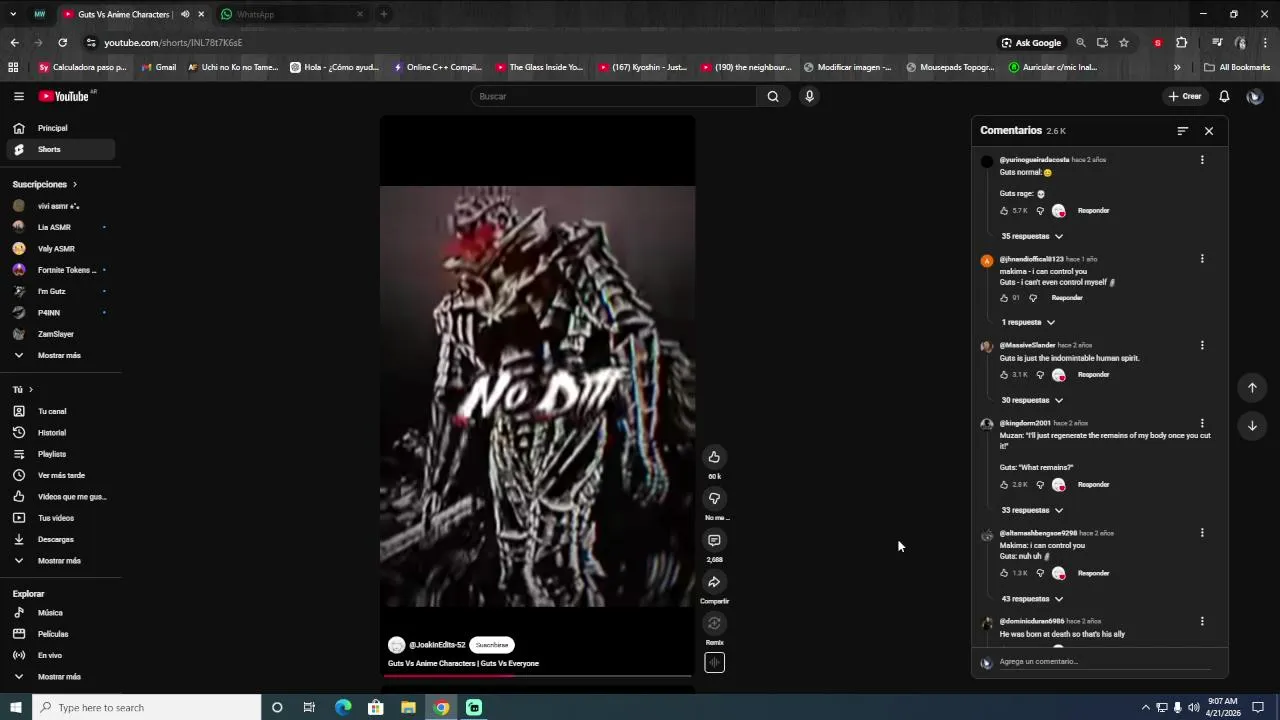Start voice search with the microphone
The height and width of the screenshot is (720, 1280).
tap(809, 96)
